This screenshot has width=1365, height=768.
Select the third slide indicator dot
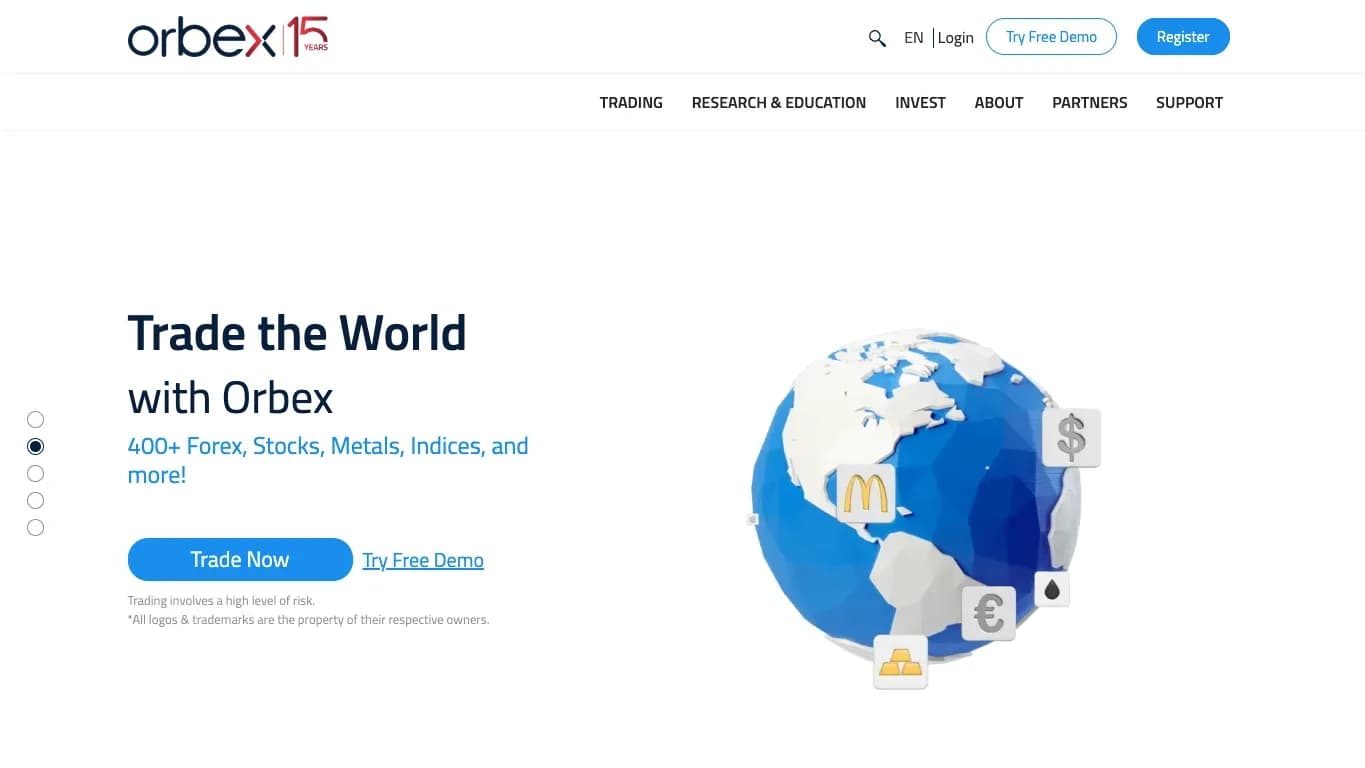tap(36, 474)
